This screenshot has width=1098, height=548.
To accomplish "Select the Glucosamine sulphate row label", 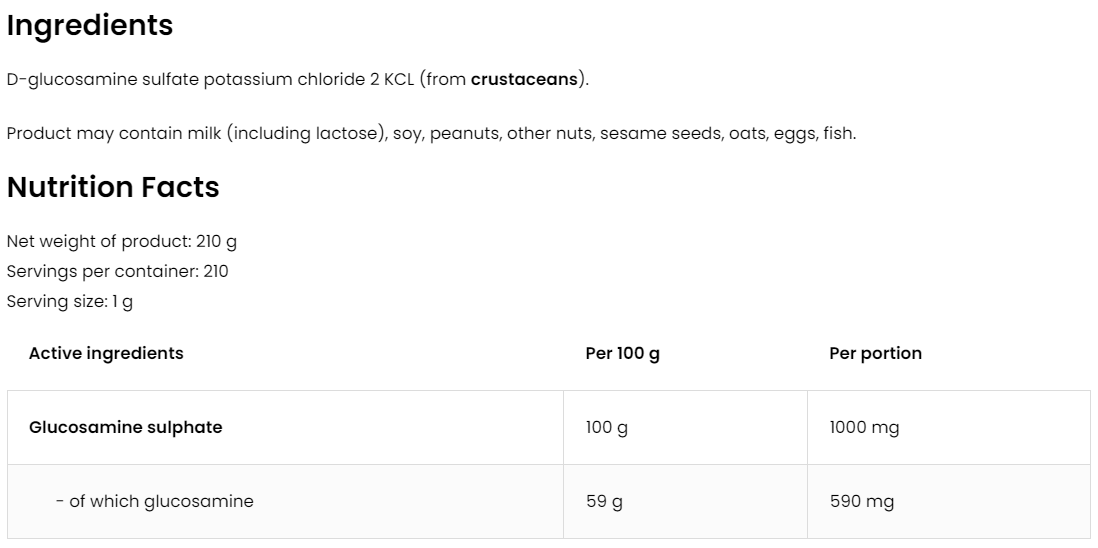I will click(x=126, y=427).
